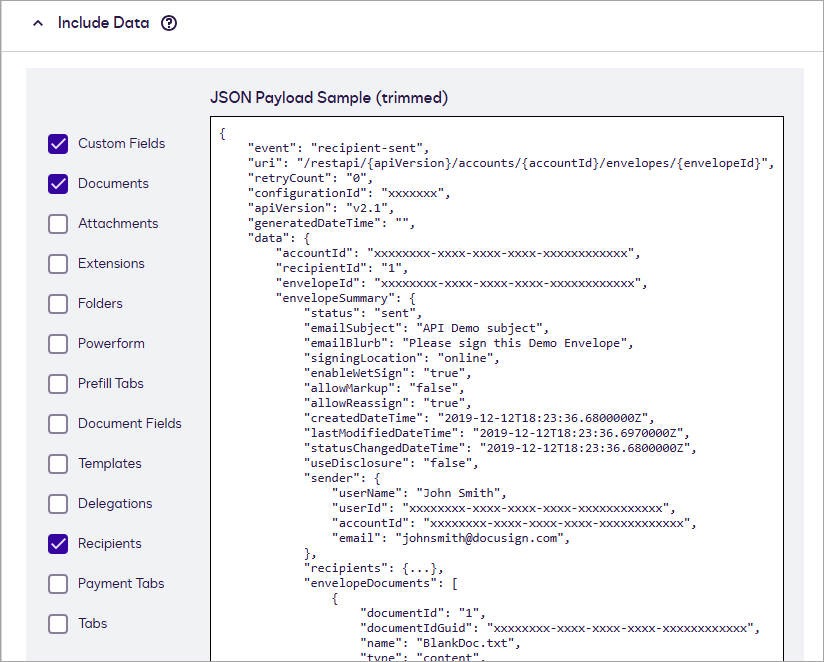Tick the Folders checkbox
Screen dimensions: 824x662
click(58, 303)
